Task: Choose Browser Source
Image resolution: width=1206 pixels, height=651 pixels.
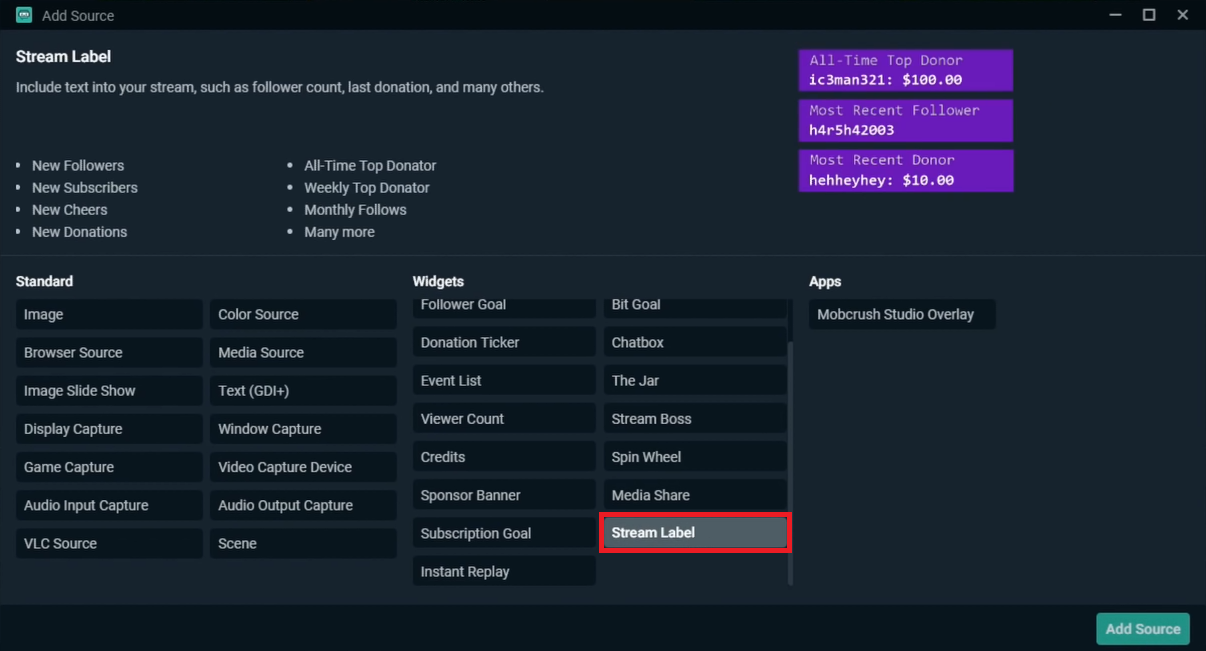Action: (109, 352)
